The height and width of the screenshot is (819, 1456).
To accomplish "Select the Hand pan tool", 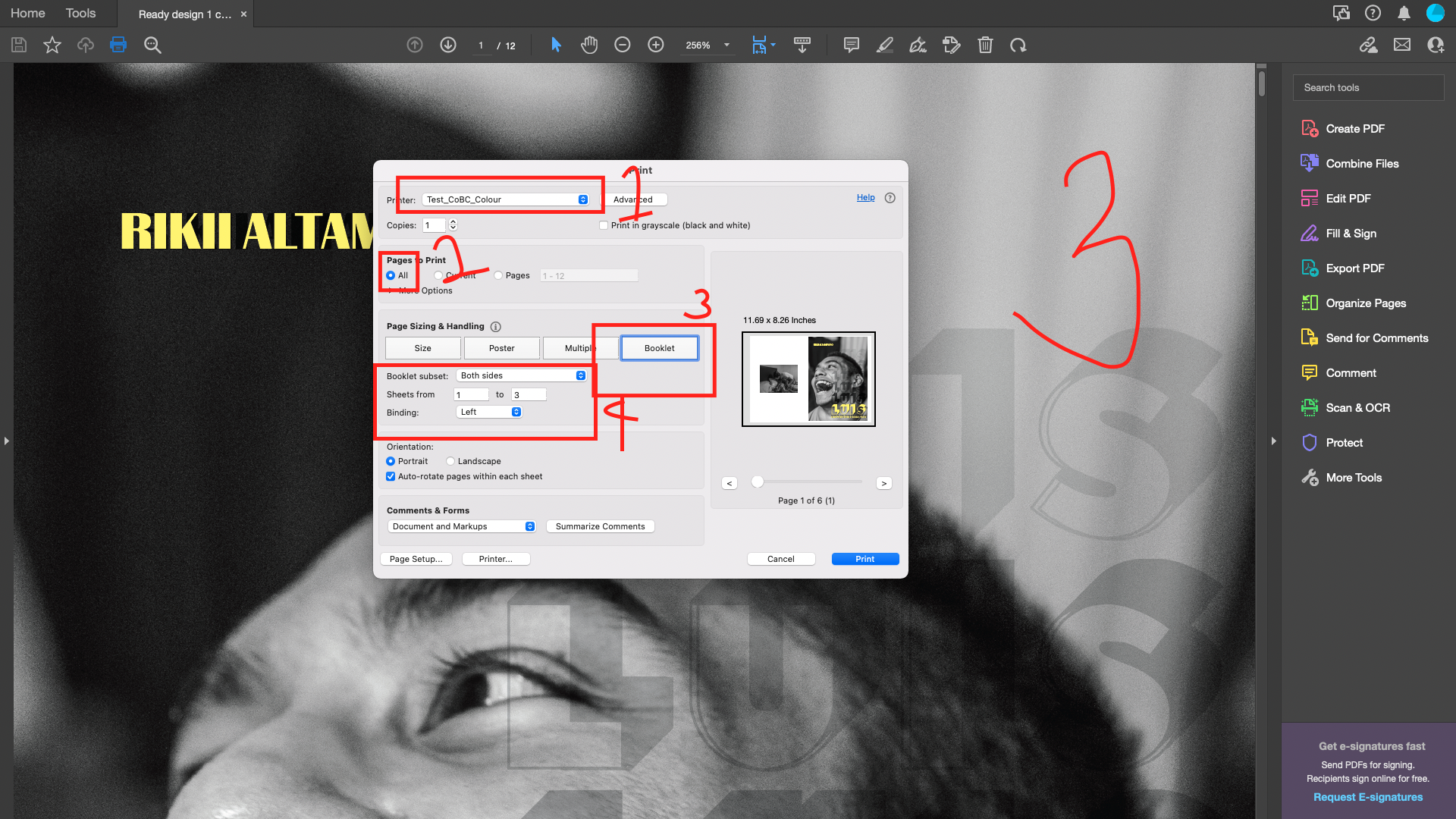I will coord(589,45).
